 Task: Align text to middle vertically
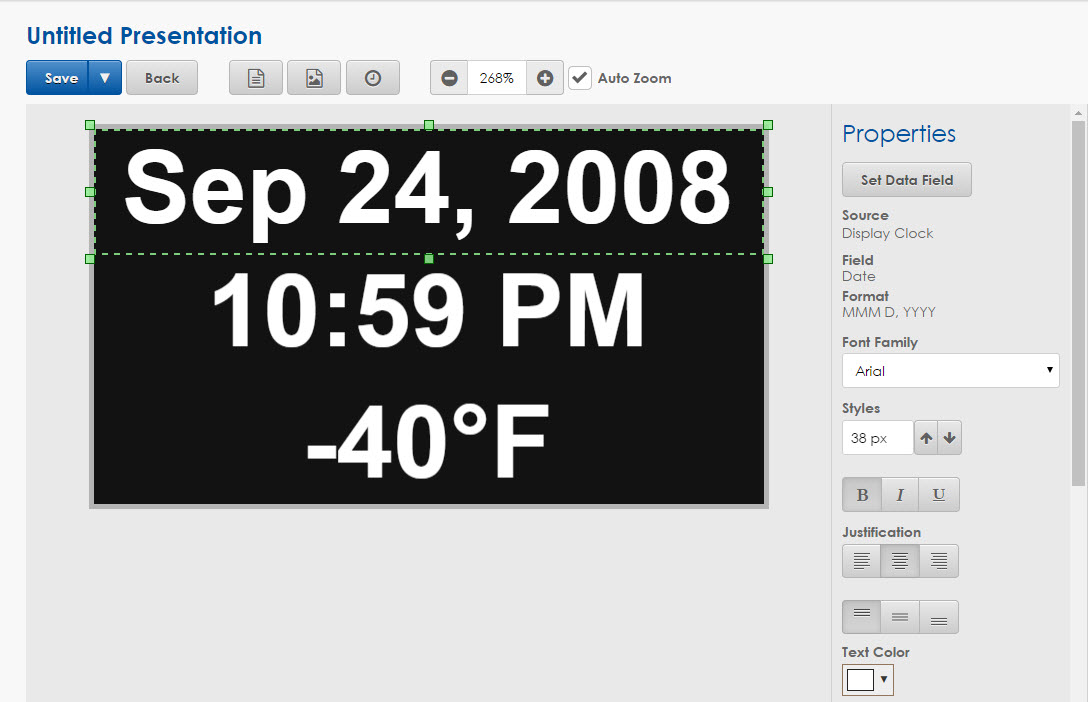point(900,617)
